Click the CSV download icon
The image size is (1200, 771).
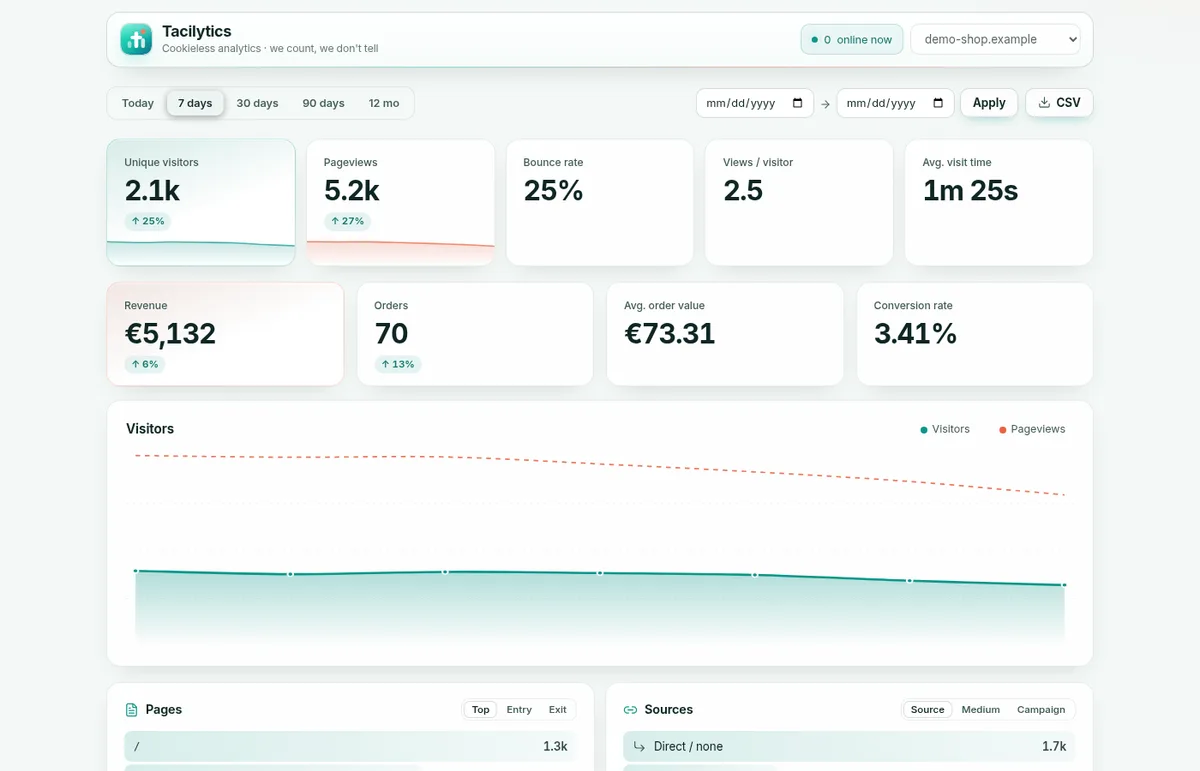pyautogui.click(x=1044, y=103)
